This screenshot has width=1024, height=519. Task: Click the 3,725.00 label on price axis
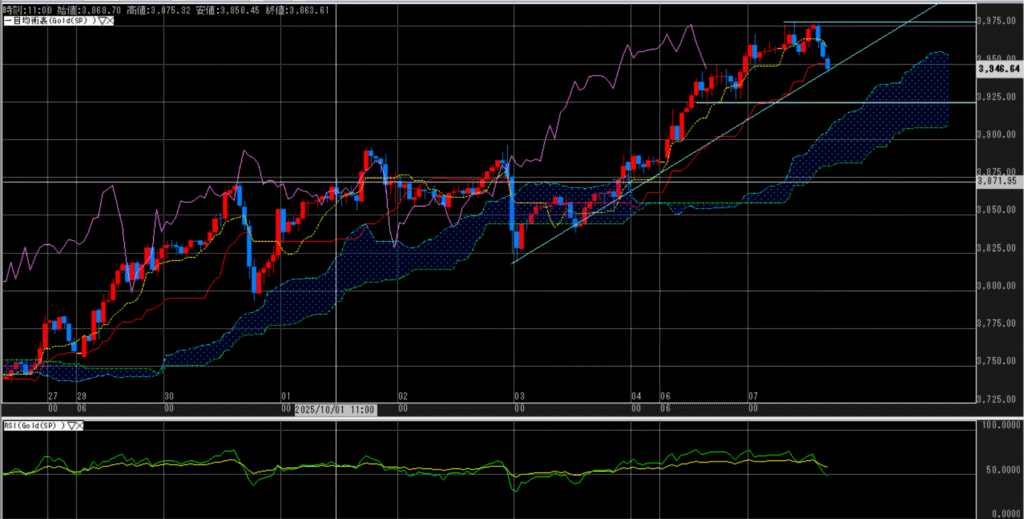click(997, 399)
